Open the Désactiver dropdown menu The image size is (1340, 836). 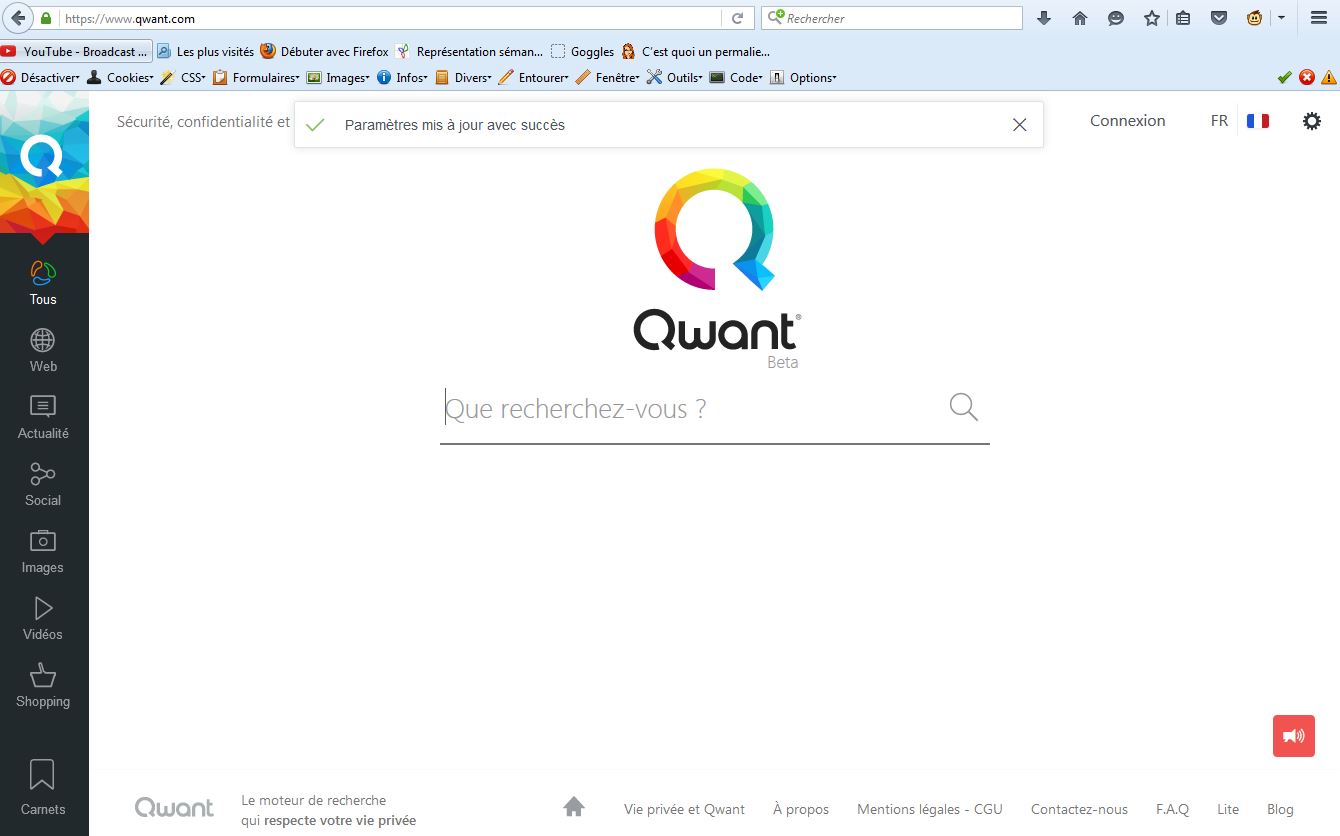pos(40,77)
